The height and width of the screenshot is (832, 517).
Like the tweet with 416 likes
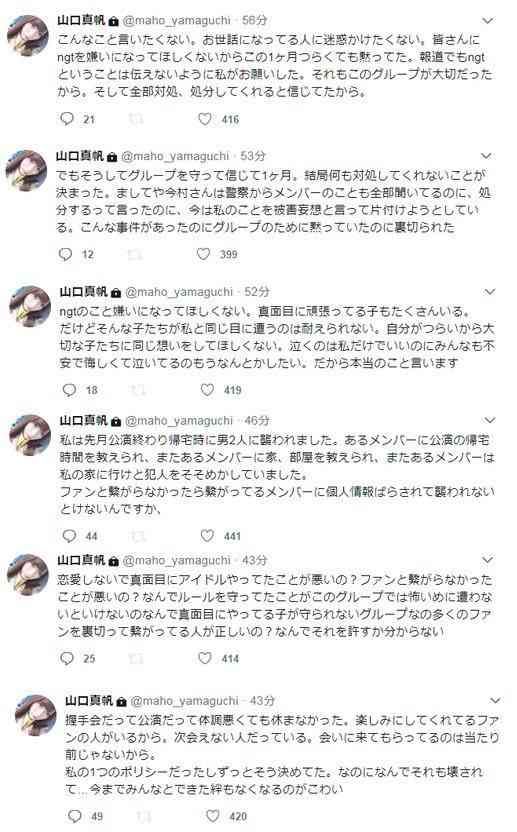(x=205, y=119)
